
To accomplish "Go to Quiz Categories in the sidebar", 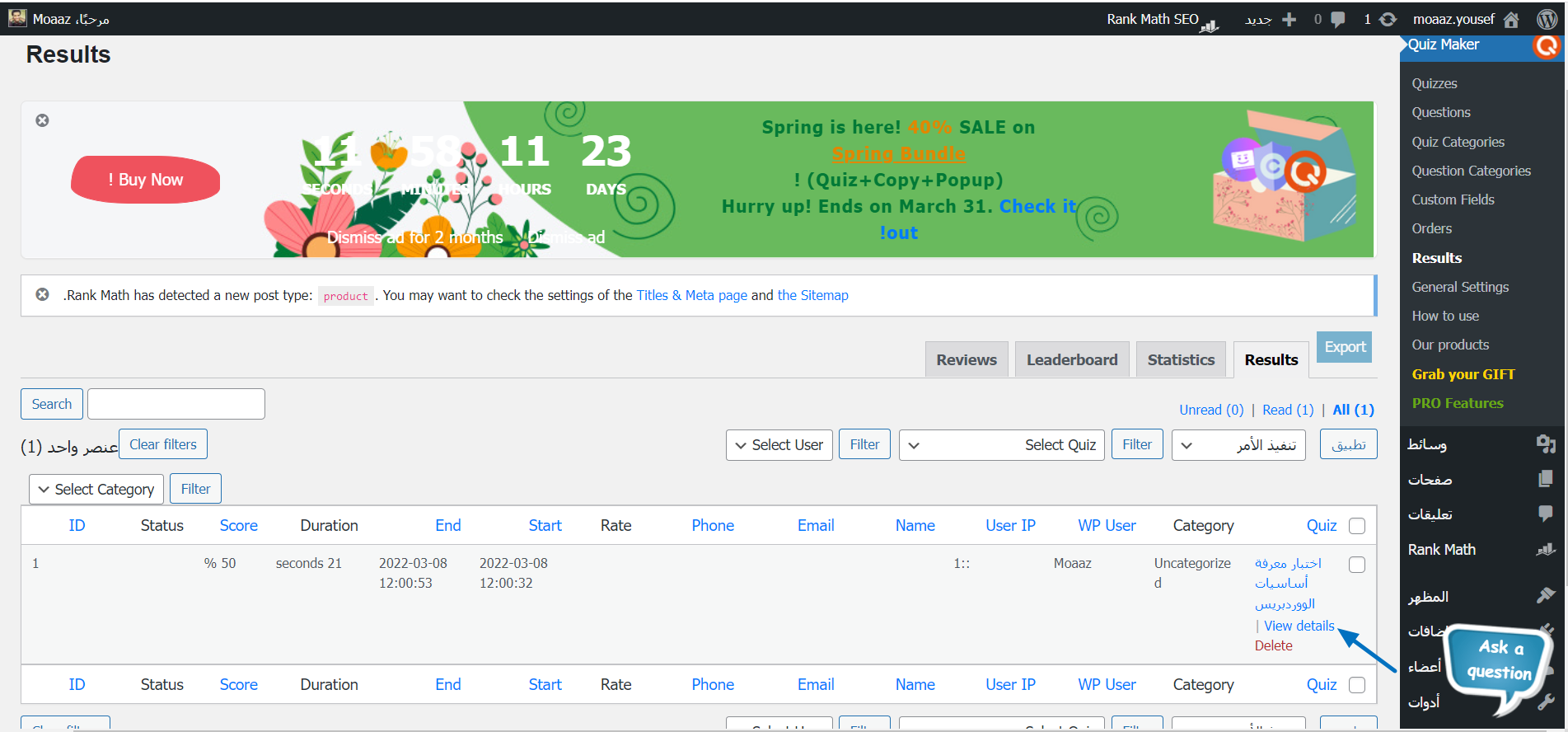I will [1458, 142].
